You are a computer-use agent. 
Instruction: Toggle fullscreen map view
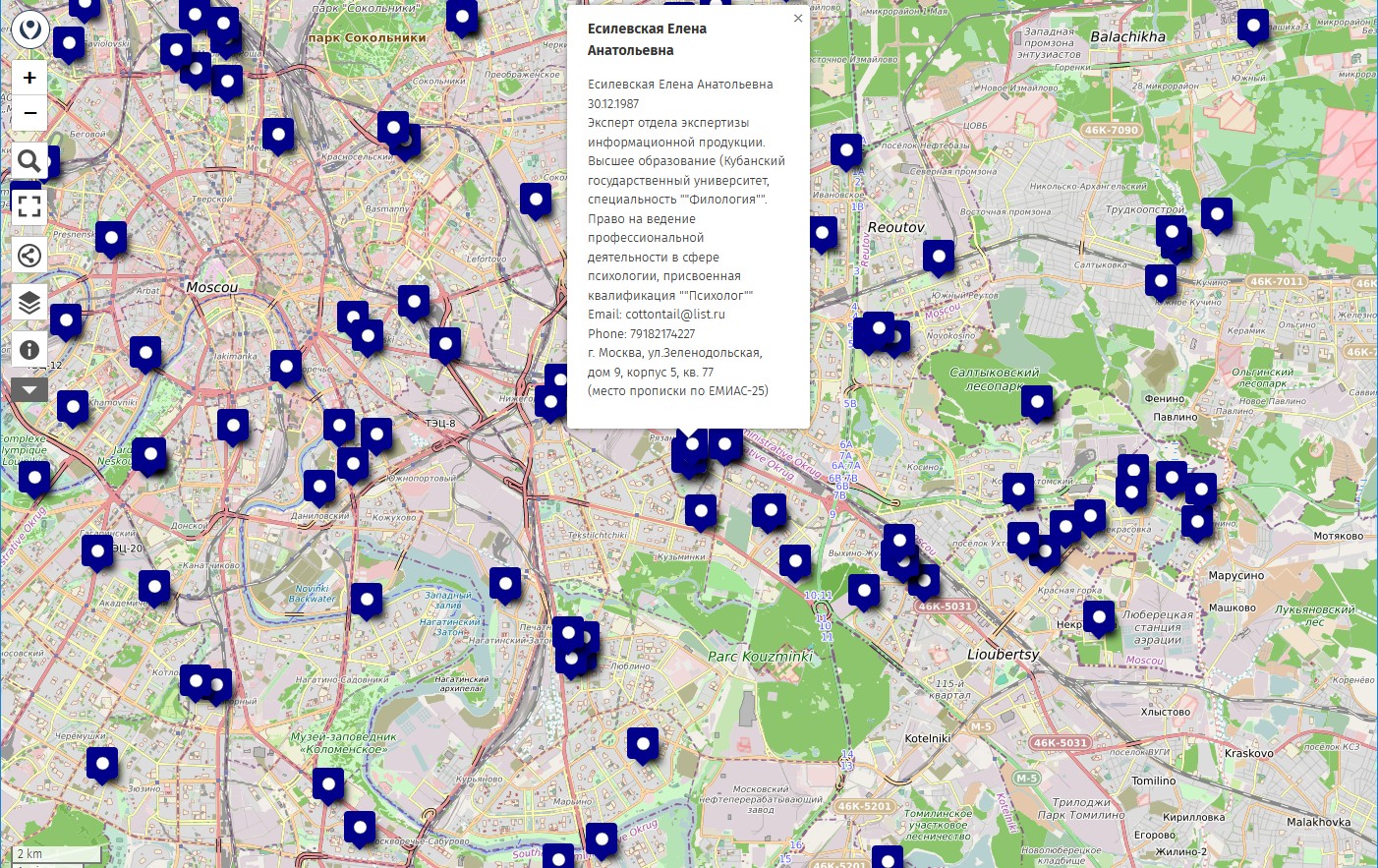coord(29,205)
